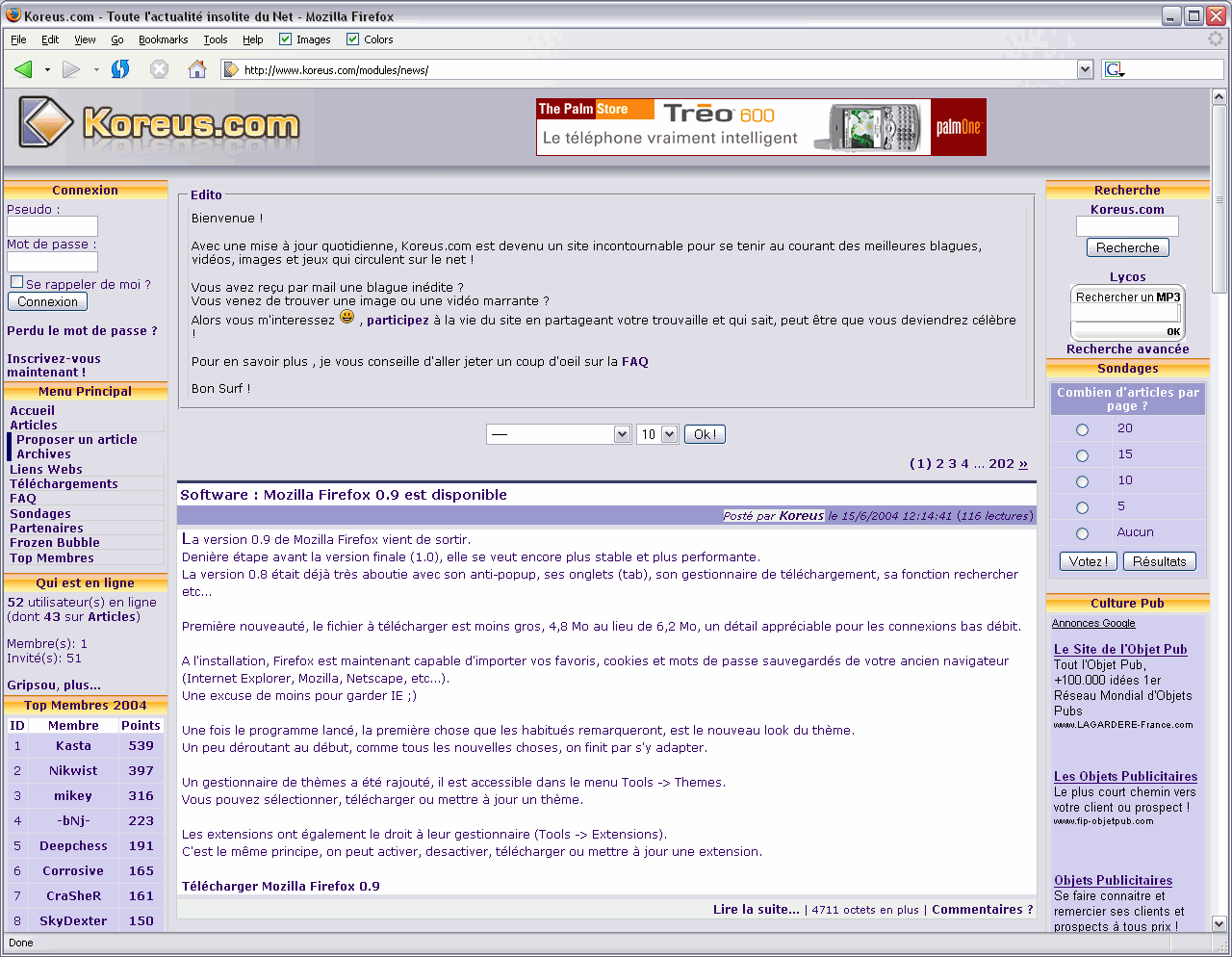Screen dimensions: 1232x957
Task: Open the Commentaires ? link
Action: pos(983,909)
